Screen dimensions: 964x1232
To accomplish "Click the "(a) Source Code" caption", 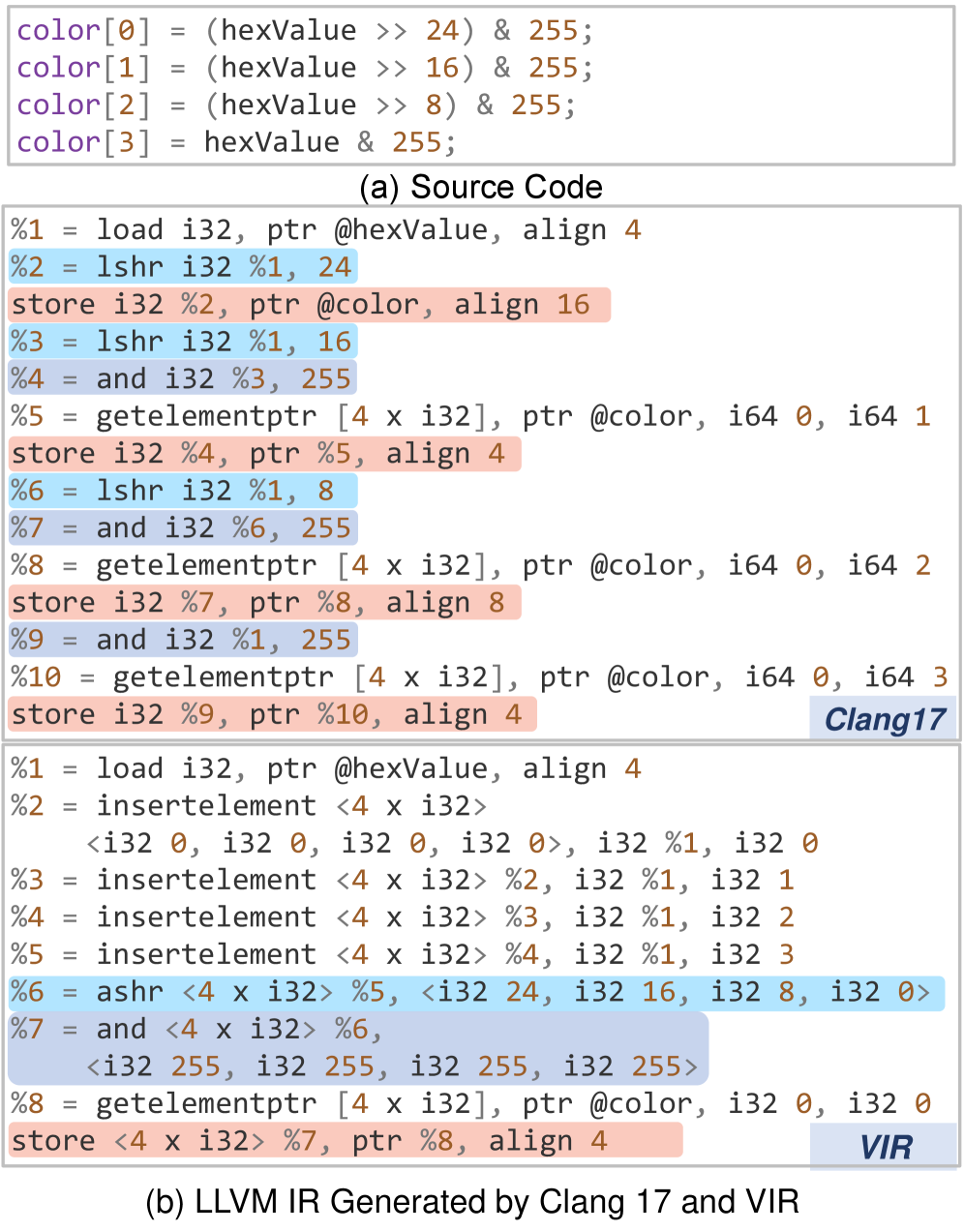I will pos(480,187).
